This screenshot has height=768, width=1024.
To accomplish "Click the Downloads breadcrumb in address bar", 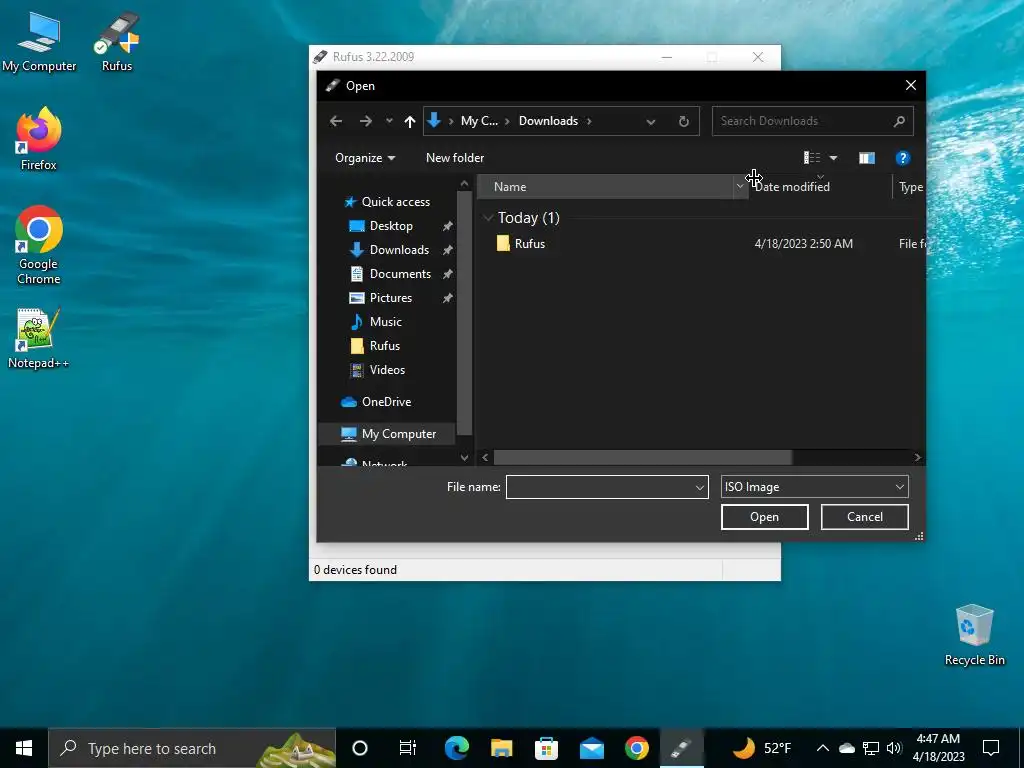I will 548,121.
